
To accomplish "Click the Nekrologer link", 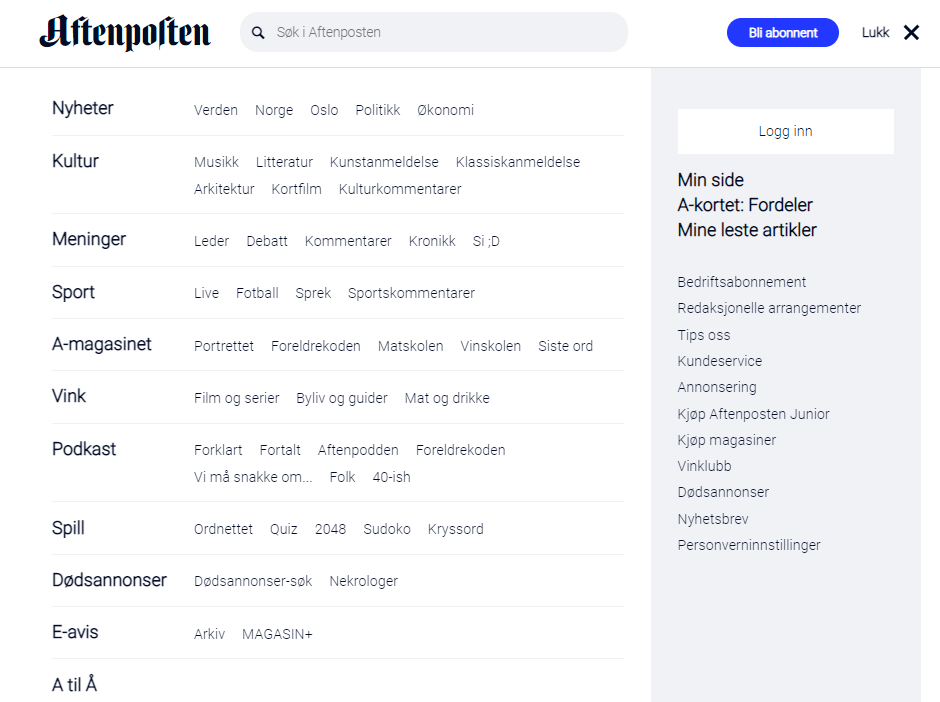I will [363, 581].
